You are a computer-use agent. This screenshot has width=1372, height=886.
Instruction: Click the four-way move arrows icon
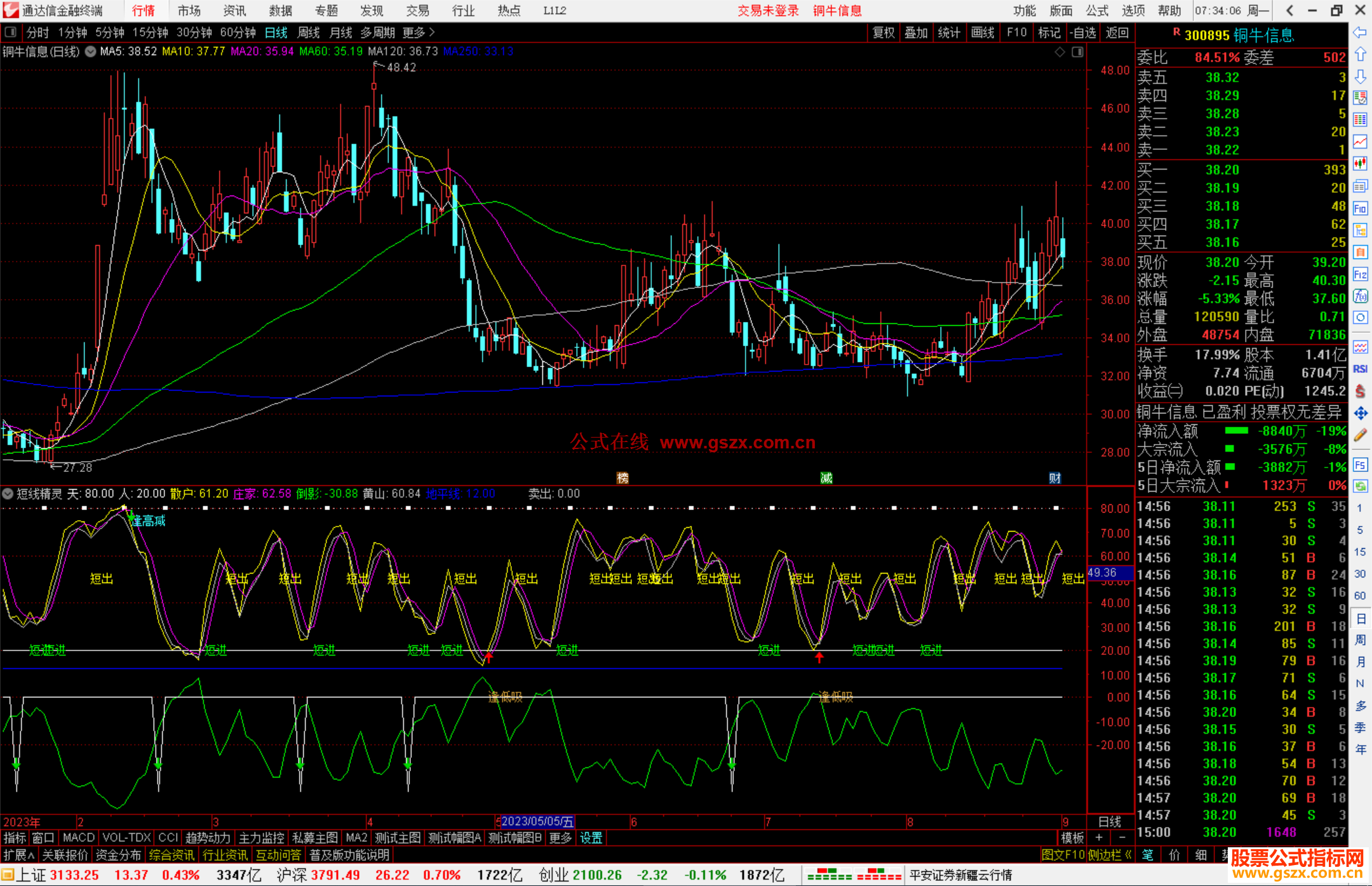click(1360, 413)
